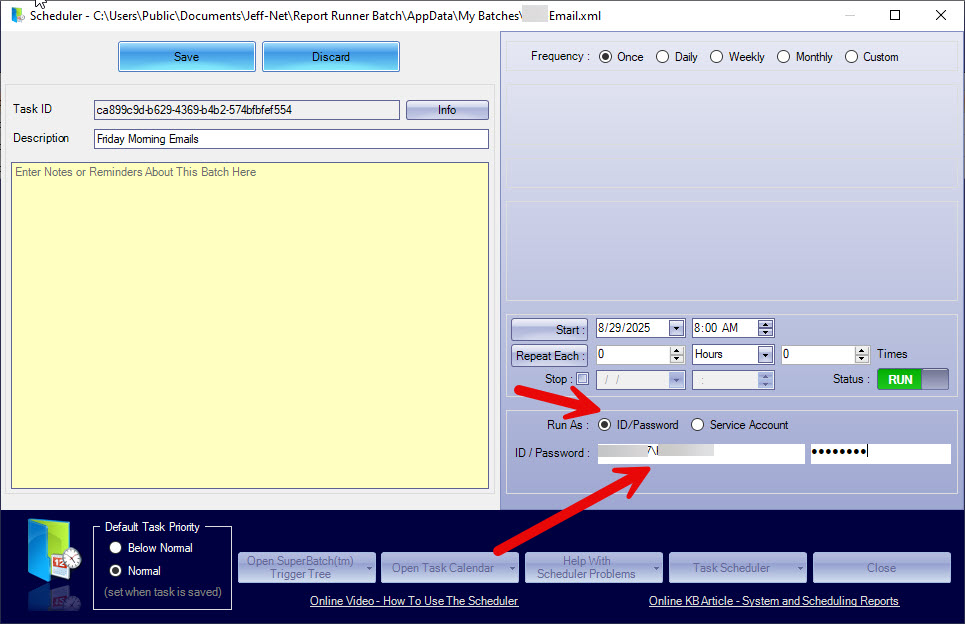Set priority to Below Normal
The image size is (965, 624).
tap(116, 548)
